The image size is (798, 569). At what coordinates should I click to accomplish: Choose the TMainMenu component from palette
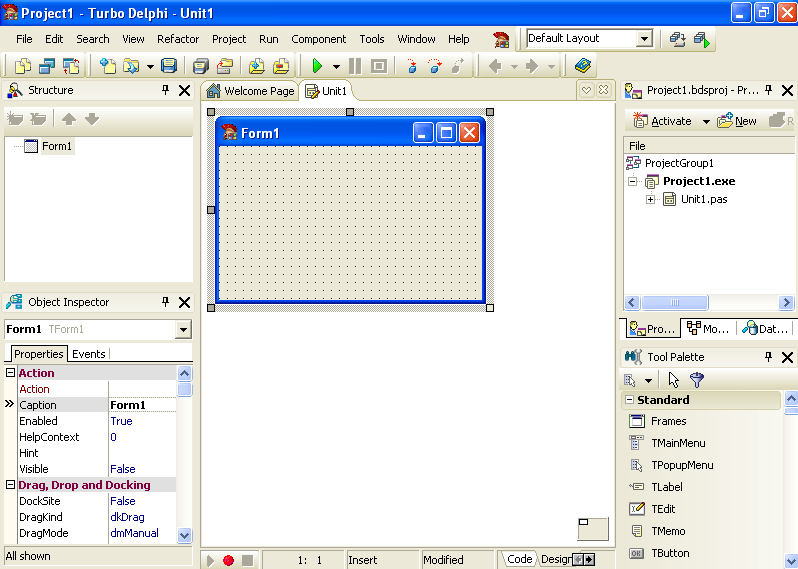(678, 443)
